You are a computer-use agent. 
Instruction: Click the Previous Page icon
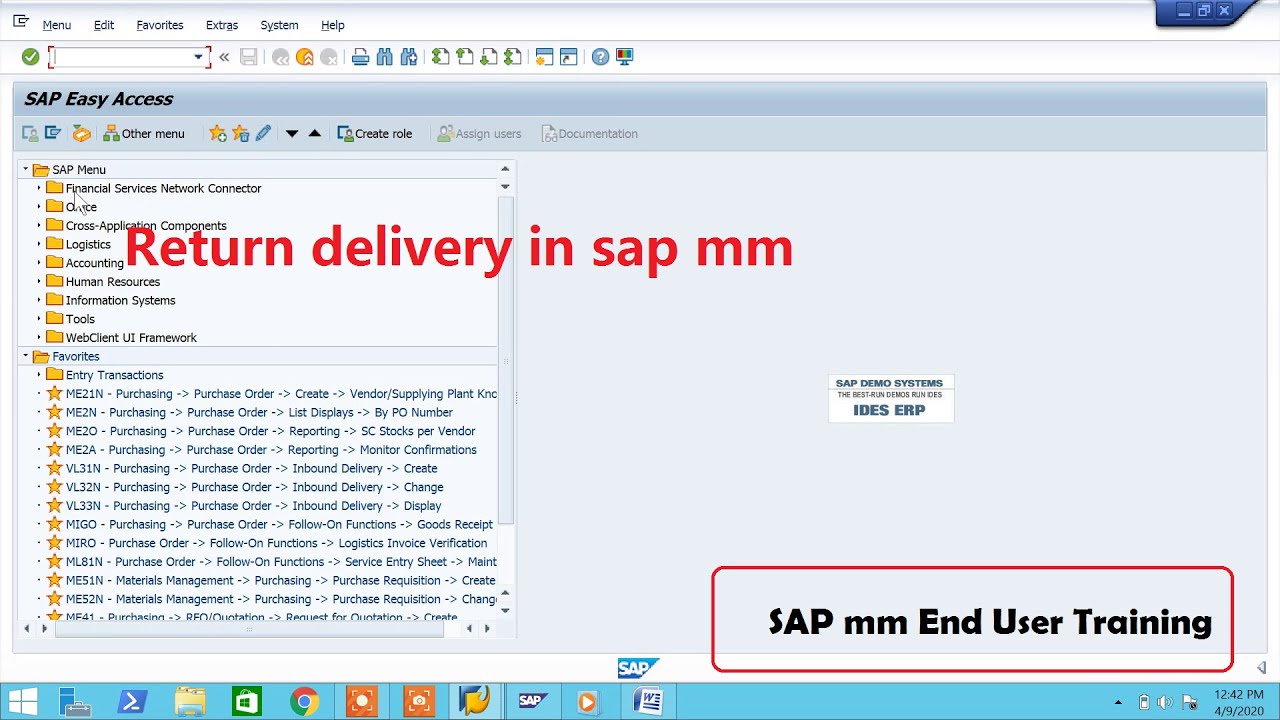click(x=465, y=57)
